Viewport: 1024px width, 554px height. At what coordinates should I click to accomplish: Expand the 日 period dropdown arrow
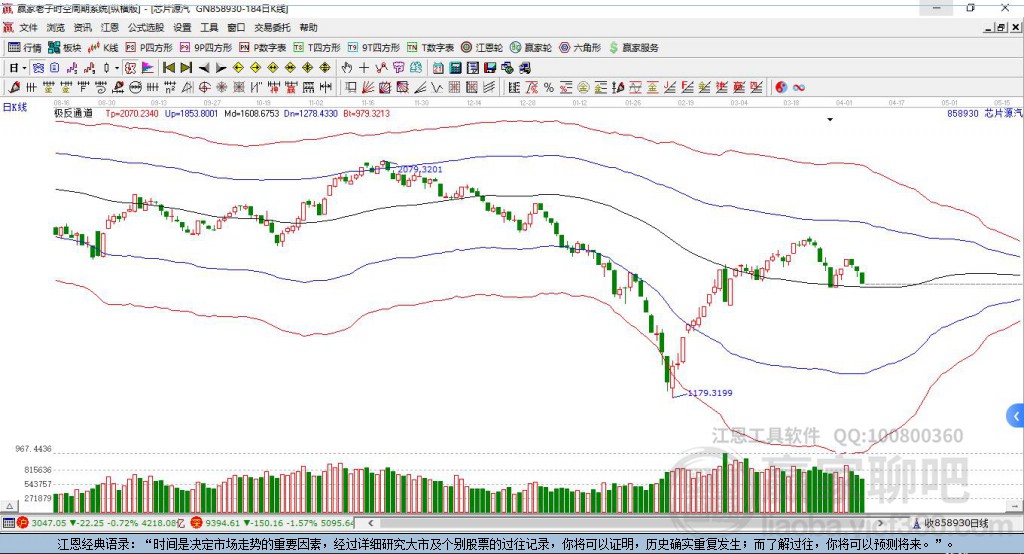pos(24,68)
